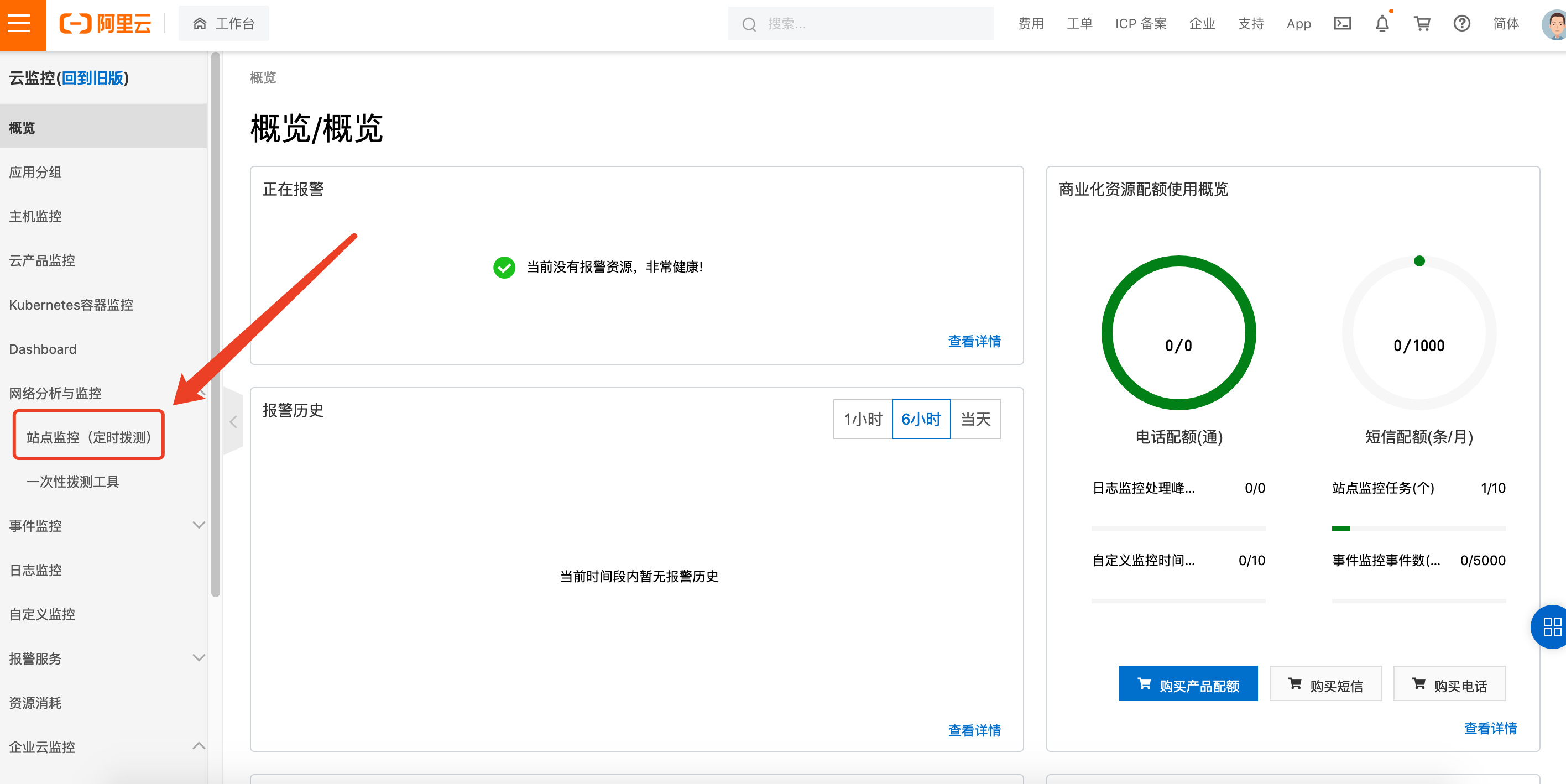1566x784 pixels.
Task: Click the 购买产品配额 button
Action: [x=1188, y=684]
